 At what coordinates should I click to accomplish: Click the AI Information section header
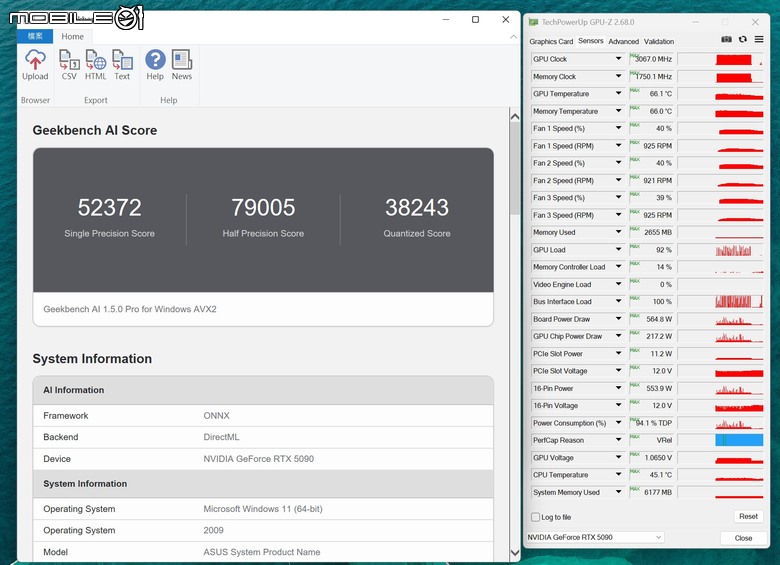263,390
